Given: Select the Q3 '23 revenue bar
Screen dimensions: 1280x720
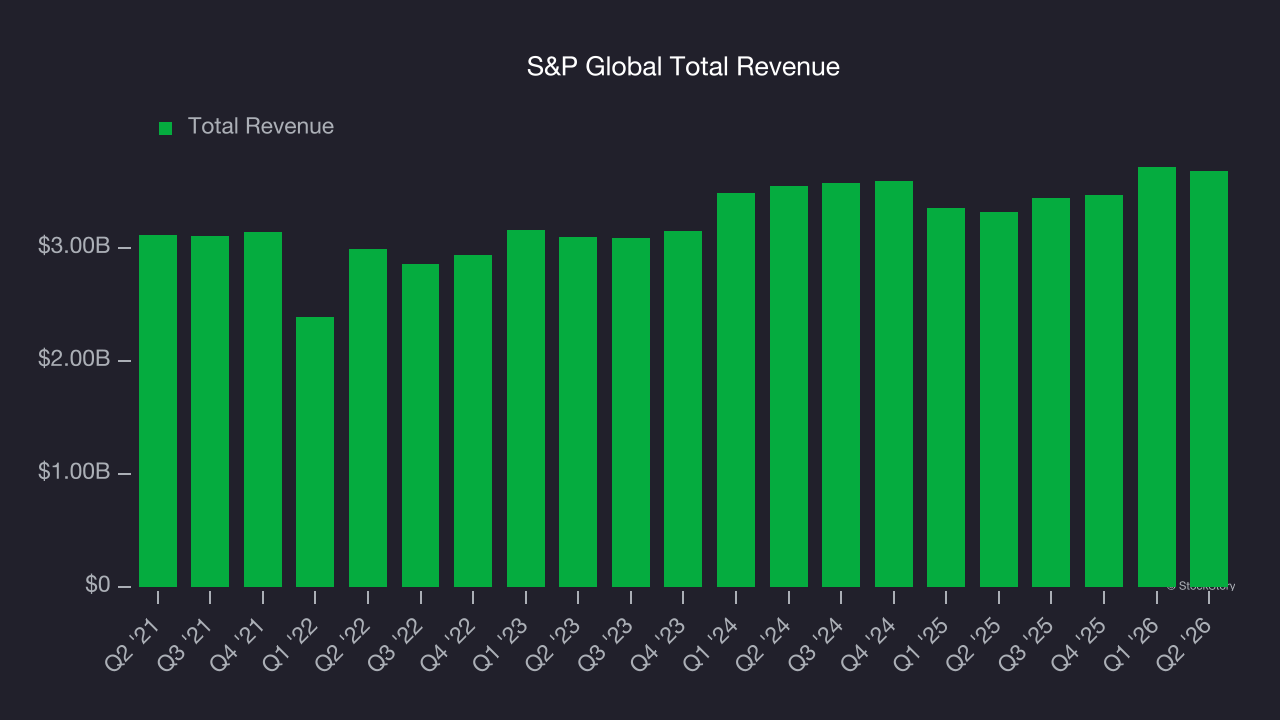Looking at the screenshot, I should pos(631,412).
